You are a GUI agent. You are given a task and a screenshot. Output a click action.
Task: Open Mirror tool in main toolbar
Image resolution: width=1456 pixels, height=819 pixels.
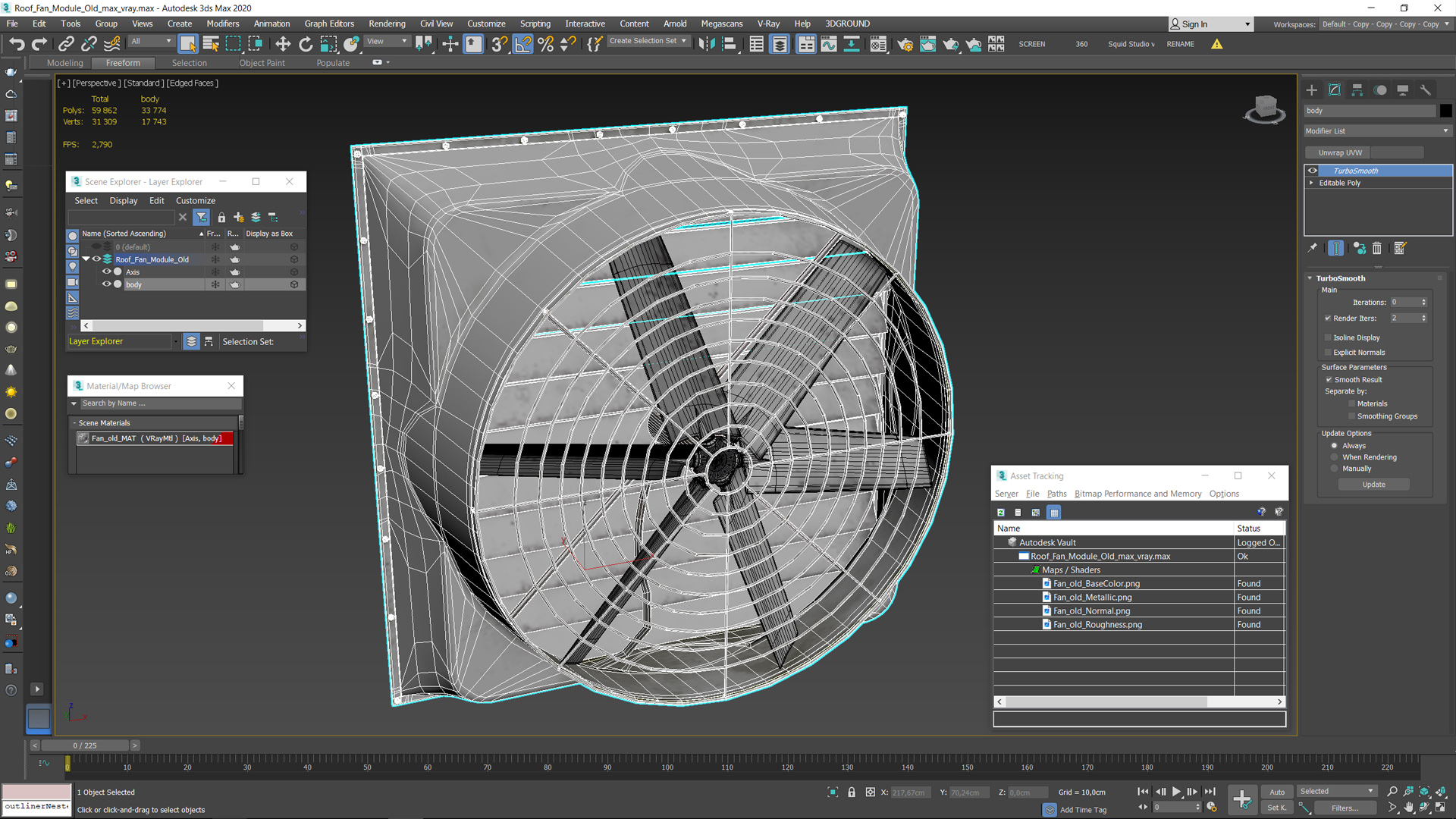click(x=706, y=44)
